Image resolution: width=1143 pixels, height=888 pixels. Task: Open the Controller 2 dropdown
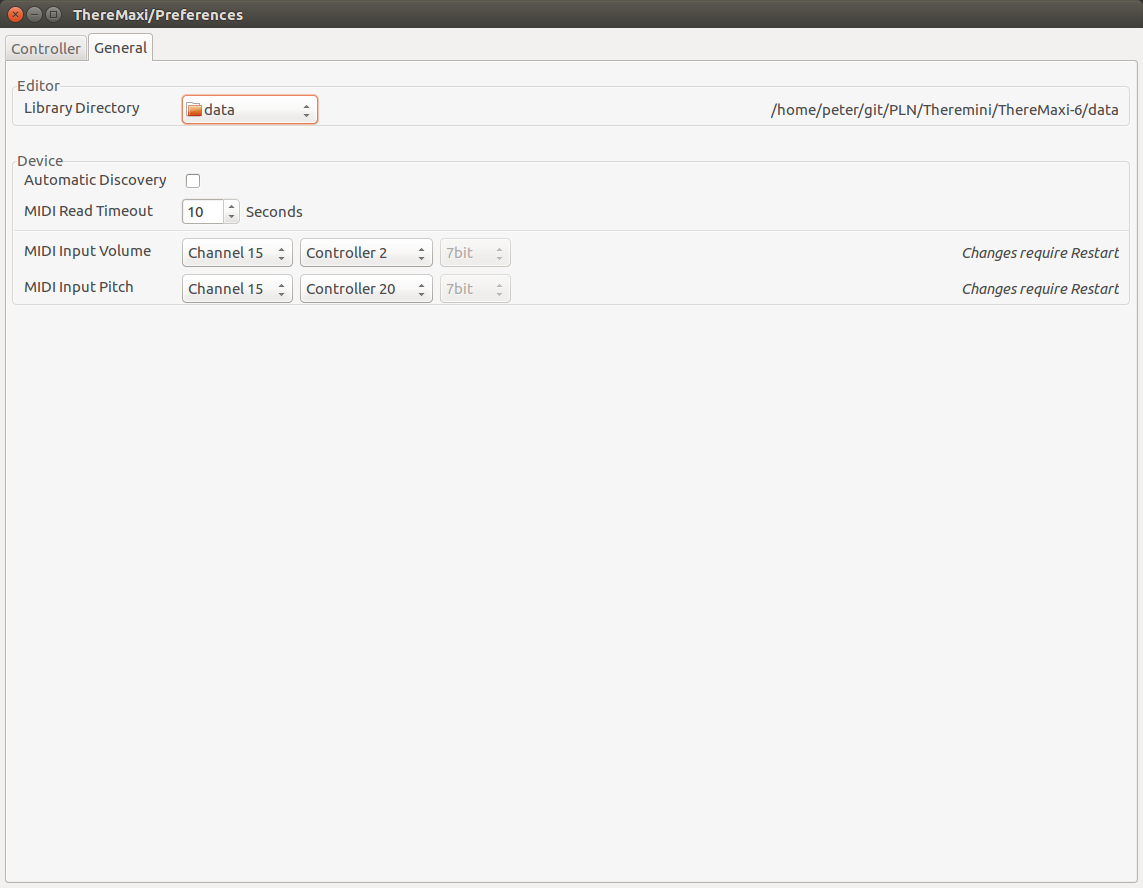click(366, 253)
